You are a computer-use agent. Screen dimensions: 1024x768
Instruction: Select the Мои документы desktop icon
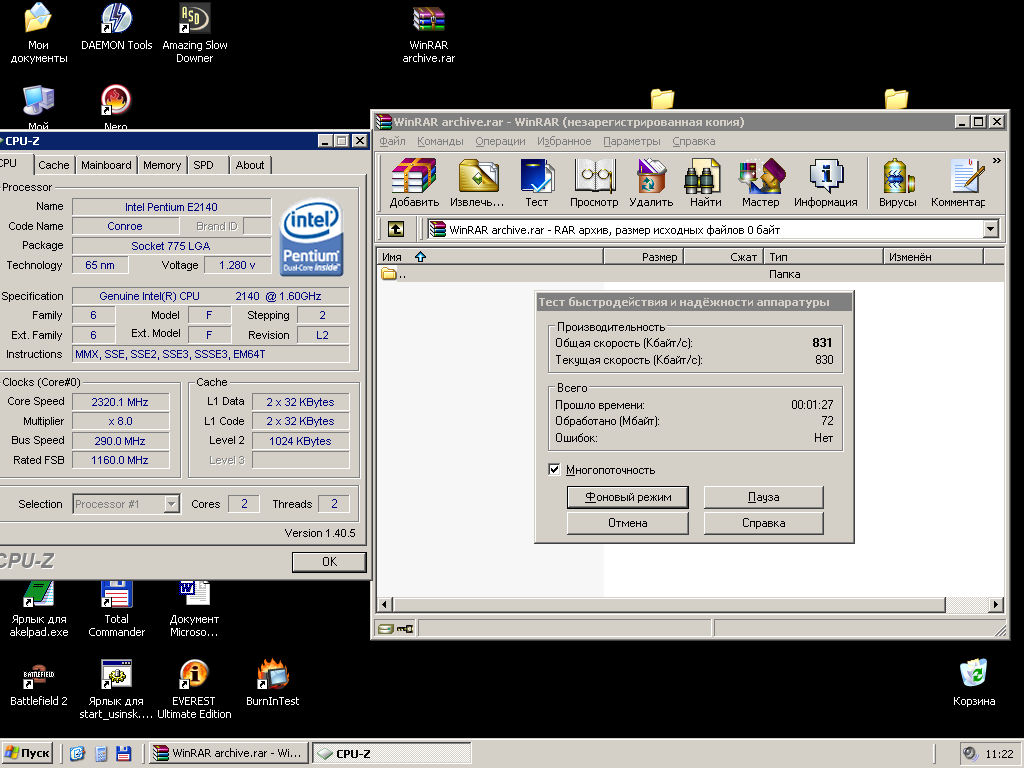click(39, 33)
